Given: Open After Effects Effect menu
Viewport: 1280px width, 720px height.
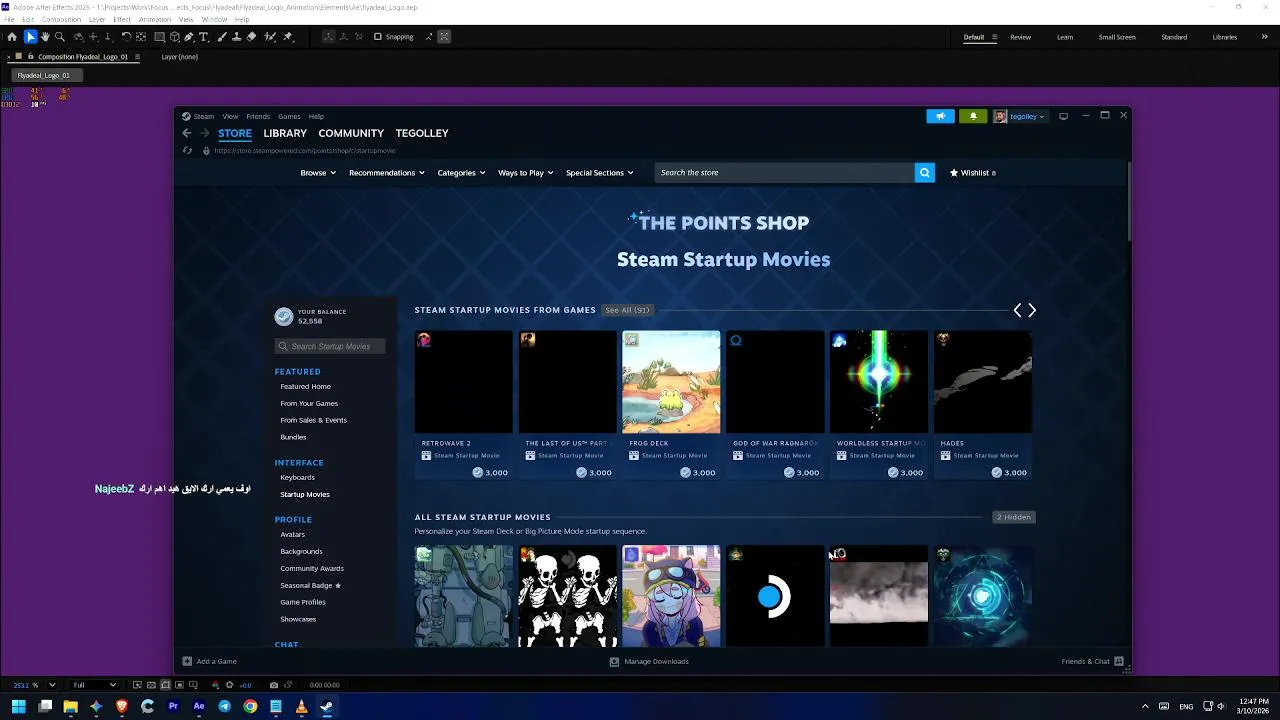Looking at the screenshot, I should (x=122, y=20).
